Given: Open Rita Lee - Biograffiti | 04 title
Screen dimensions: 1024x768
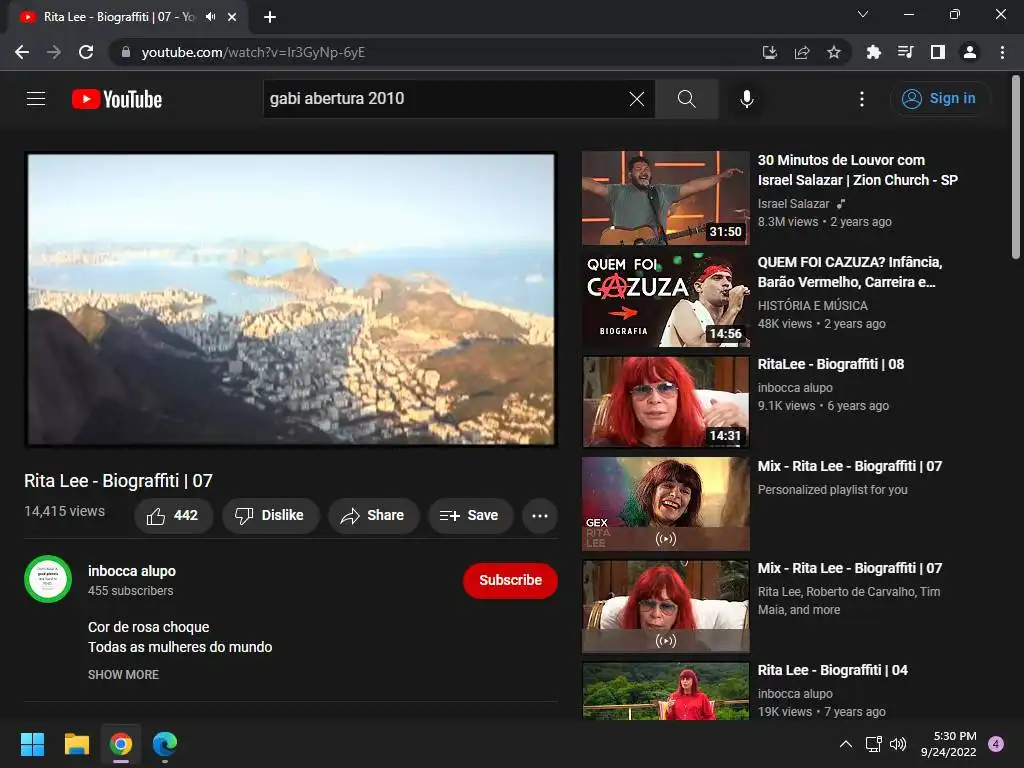Looking at the screenshot, I should [x=833, y=670].
